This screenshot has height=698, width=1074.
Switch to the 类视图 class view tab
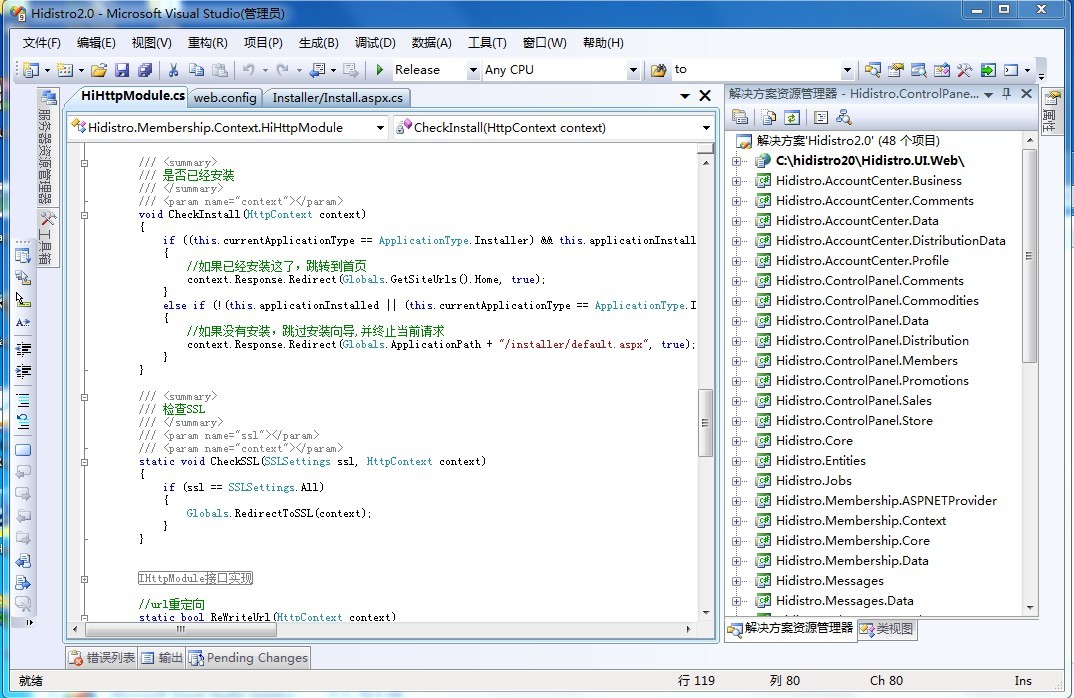(x=886, y=629)
